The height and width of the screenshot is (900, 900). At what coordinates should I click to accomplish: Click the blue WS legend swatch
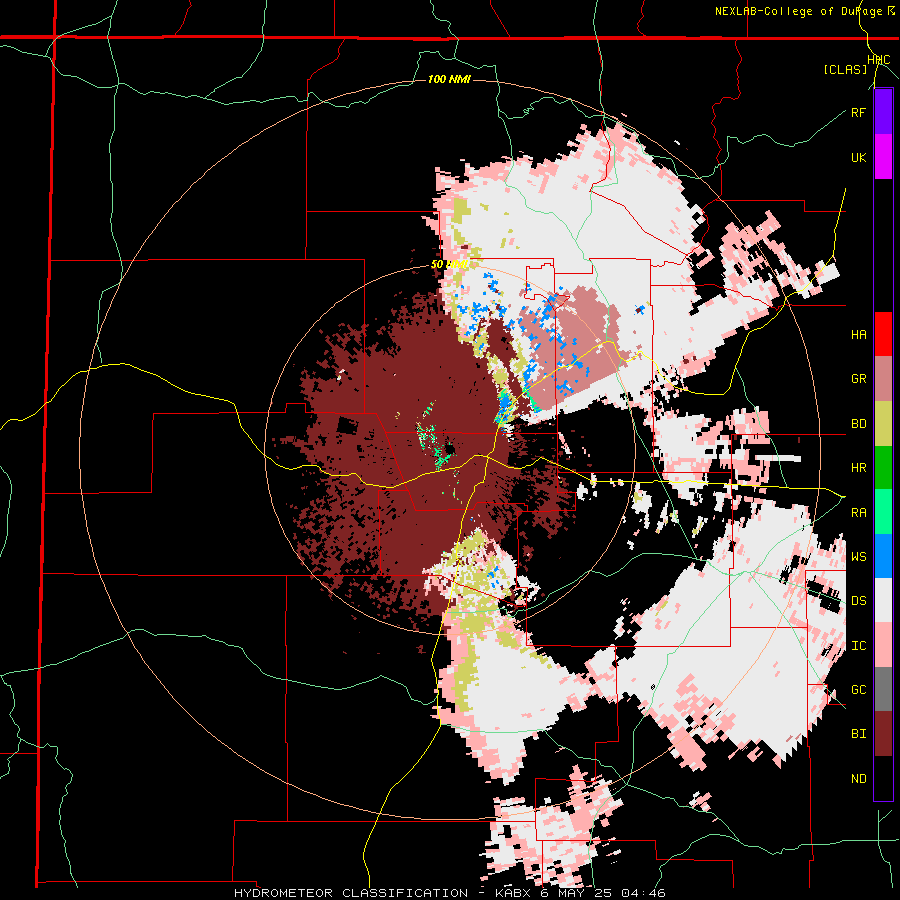[x=883, y=556]
